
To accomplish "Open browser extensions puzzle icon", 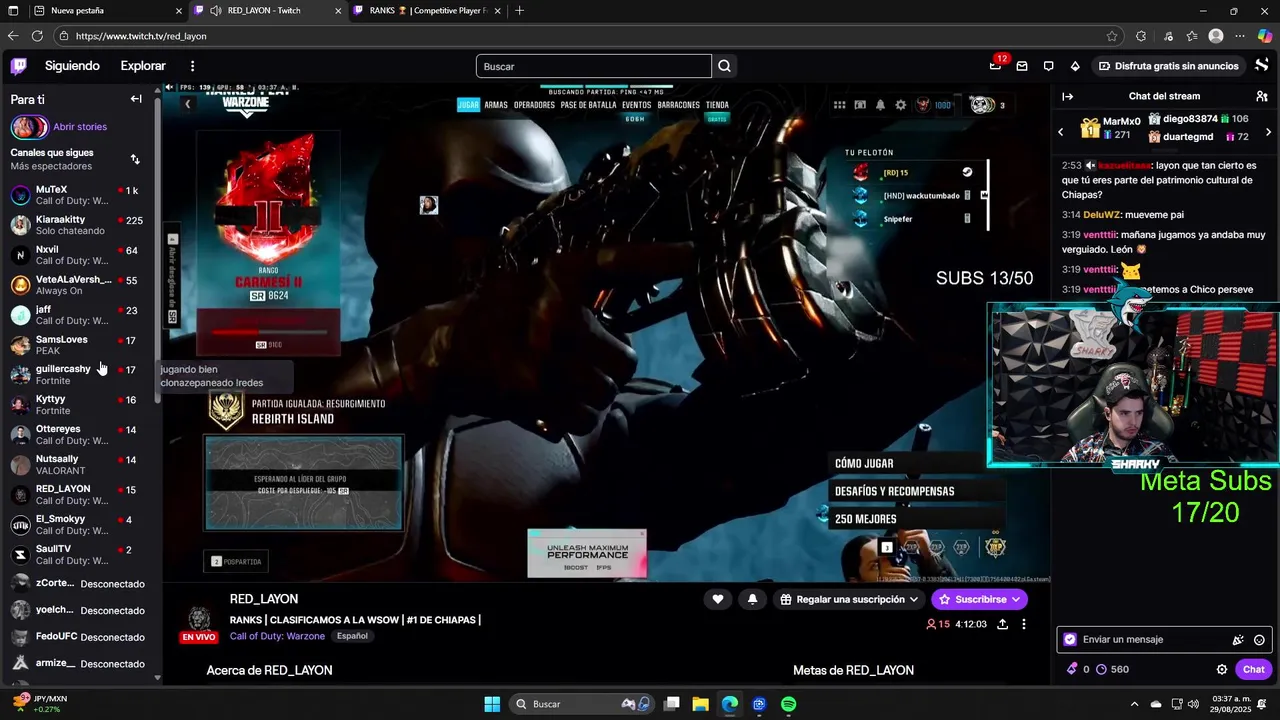I will pyautogui.click(x=1141, y=36).
